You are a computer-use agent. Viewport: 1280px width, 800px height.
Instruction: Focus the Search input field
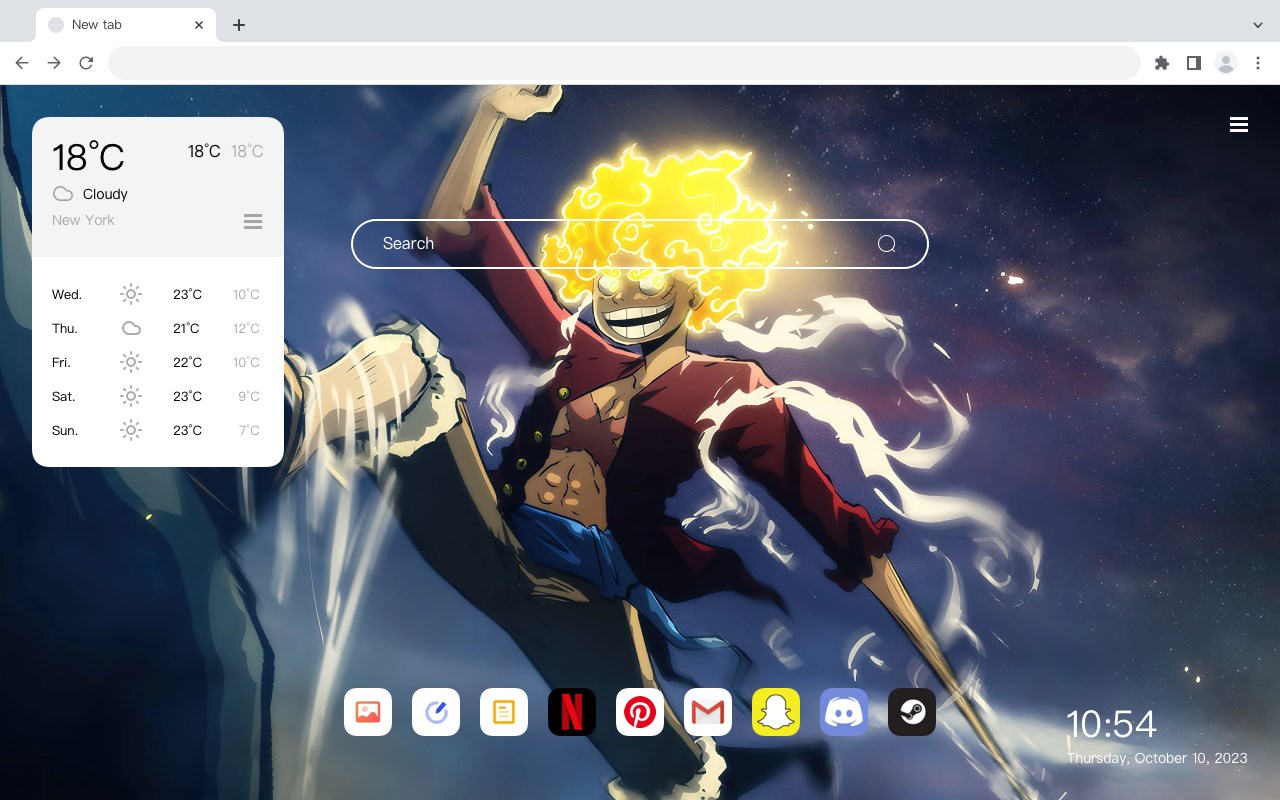(640, 244)
